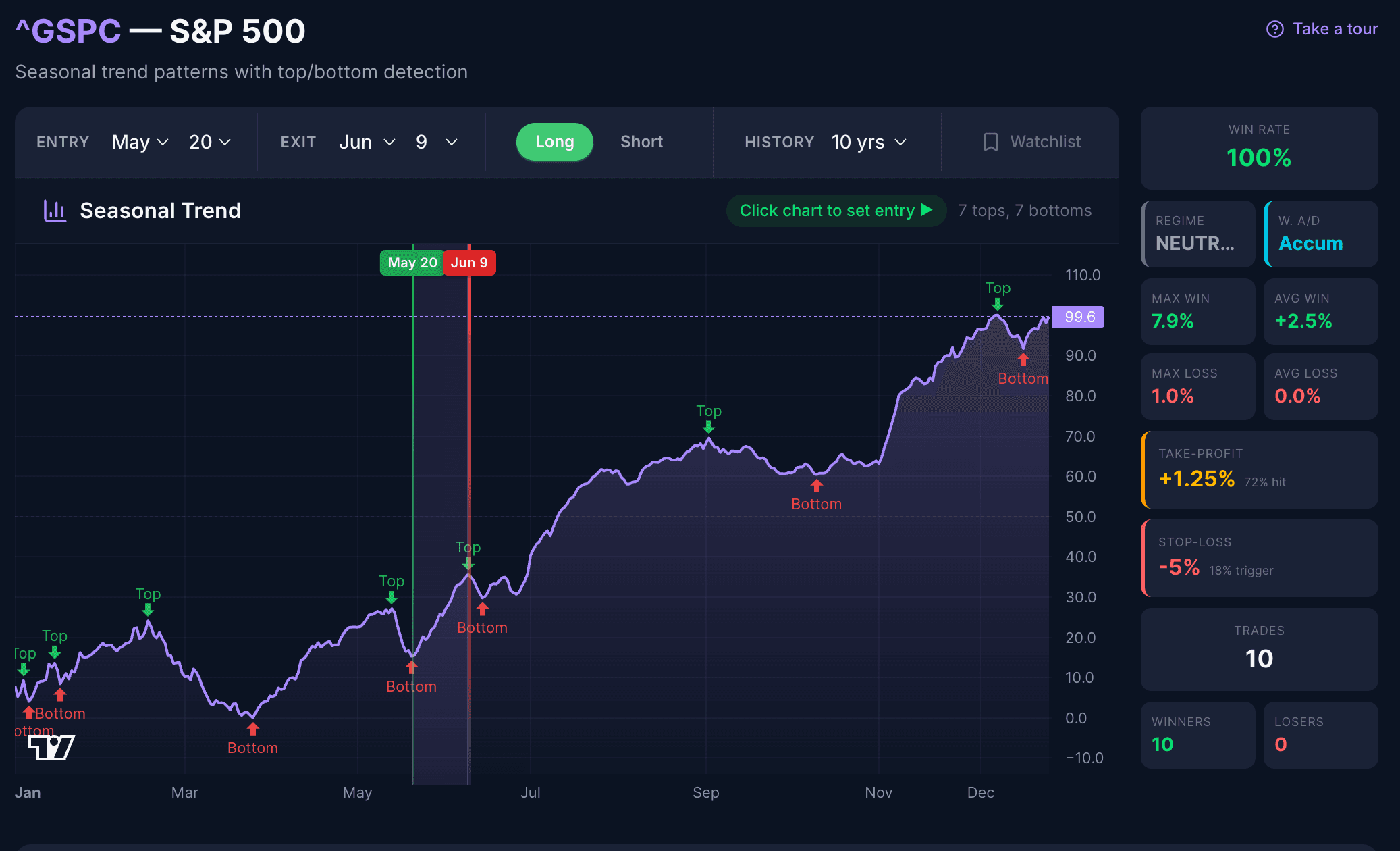Click the help circle icon beside Take a tour
Viewport: 1400px width, 851px height.
pyautogui.click(x=1274, y=29)
